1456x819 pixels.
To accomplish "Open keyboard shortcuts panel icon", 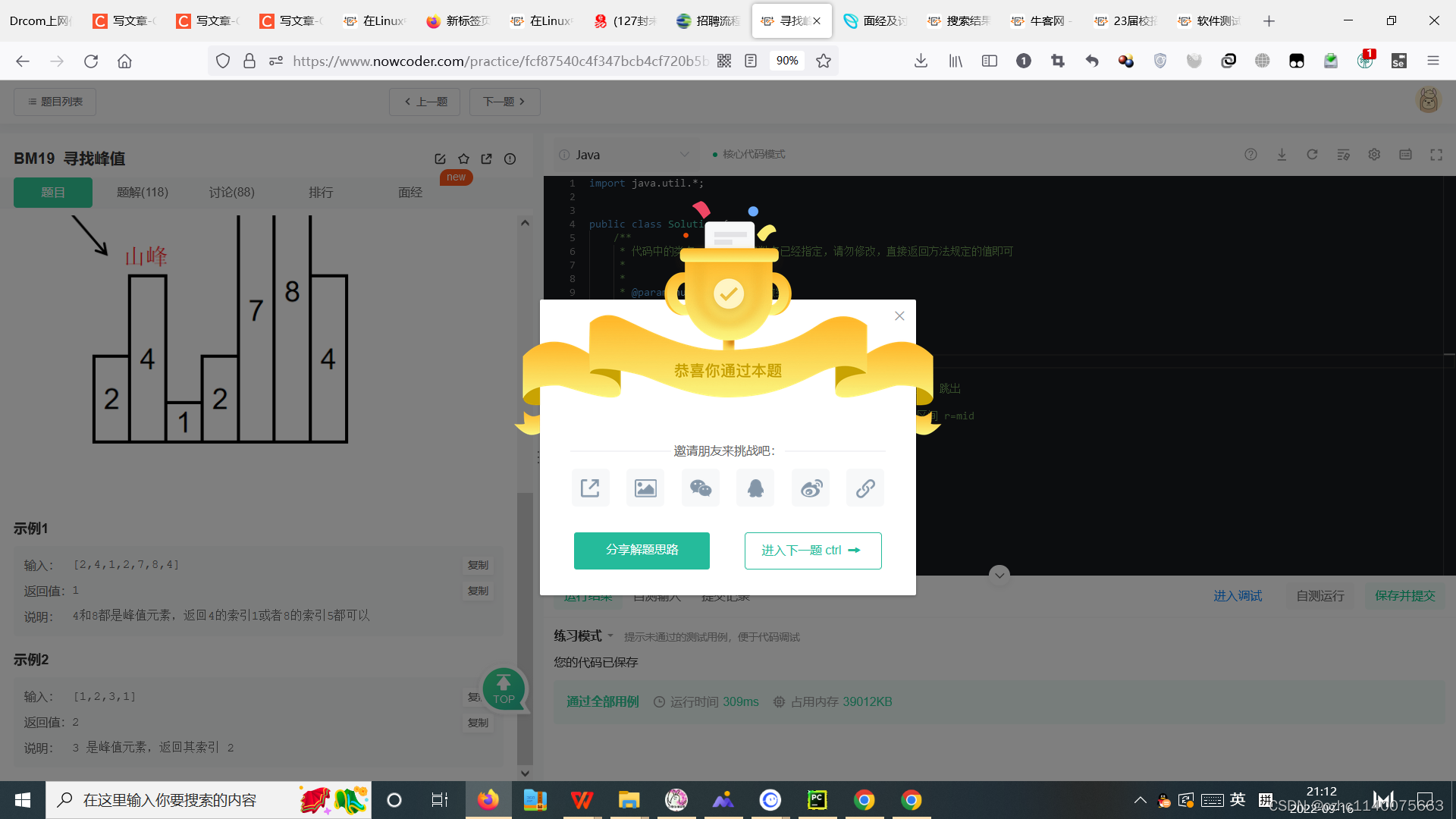I will coord(1405,154).
